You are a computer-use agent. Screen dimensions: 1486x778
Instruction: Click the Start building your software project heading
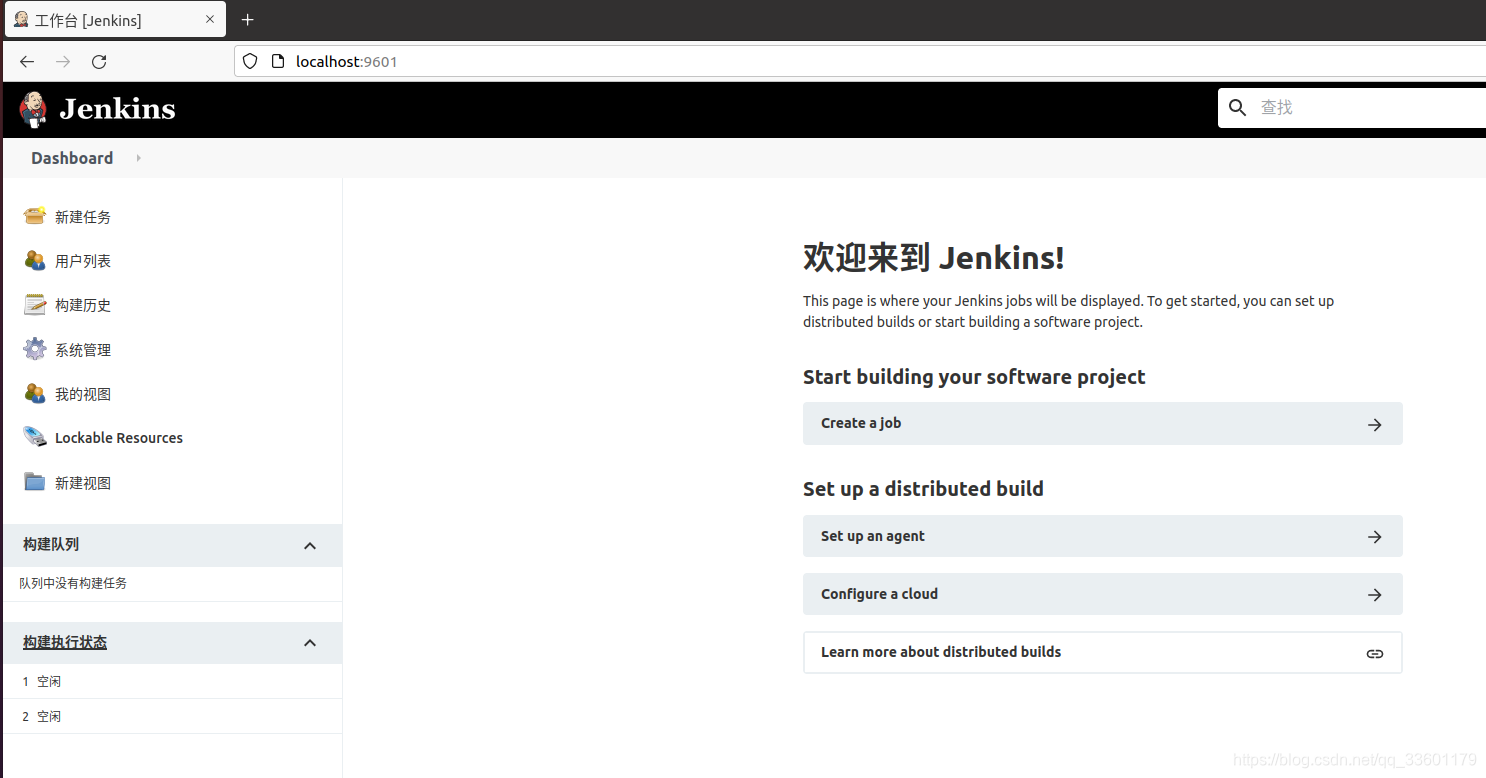(x=974, y=377)
